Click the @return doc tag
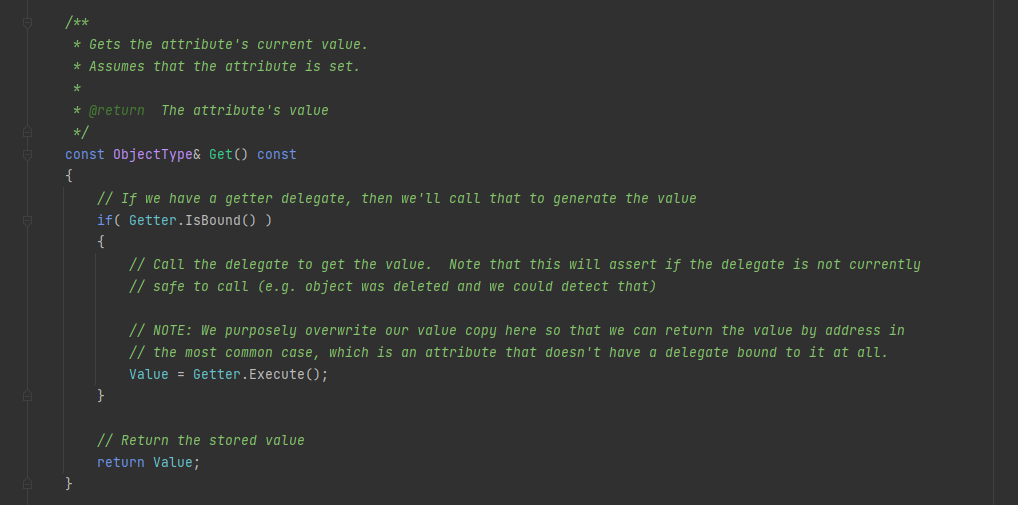1018x505 pixels. point(116,110)
